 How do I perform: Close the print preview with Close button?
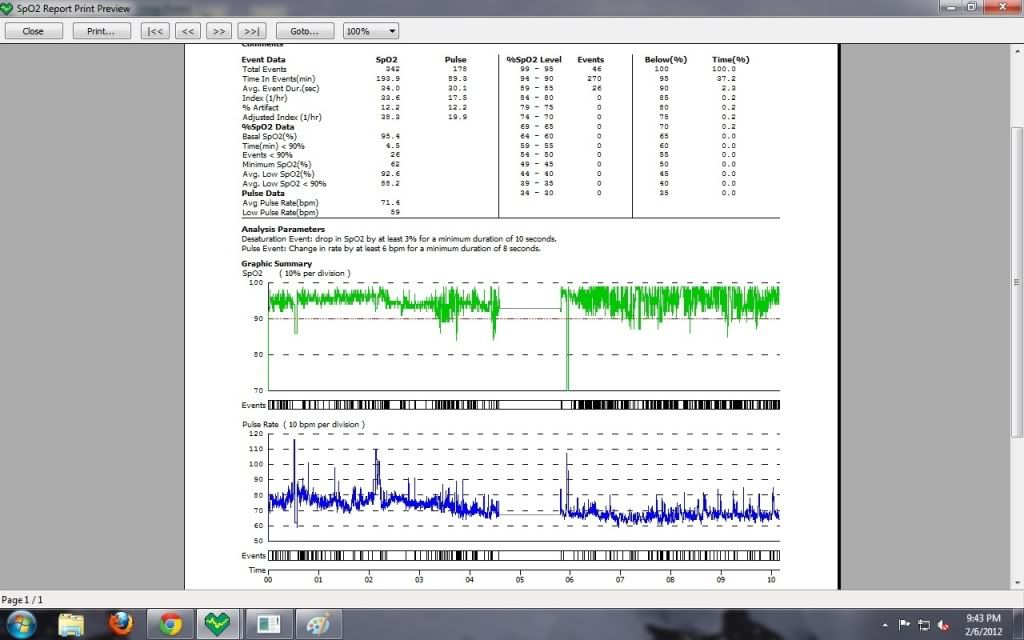33,31
